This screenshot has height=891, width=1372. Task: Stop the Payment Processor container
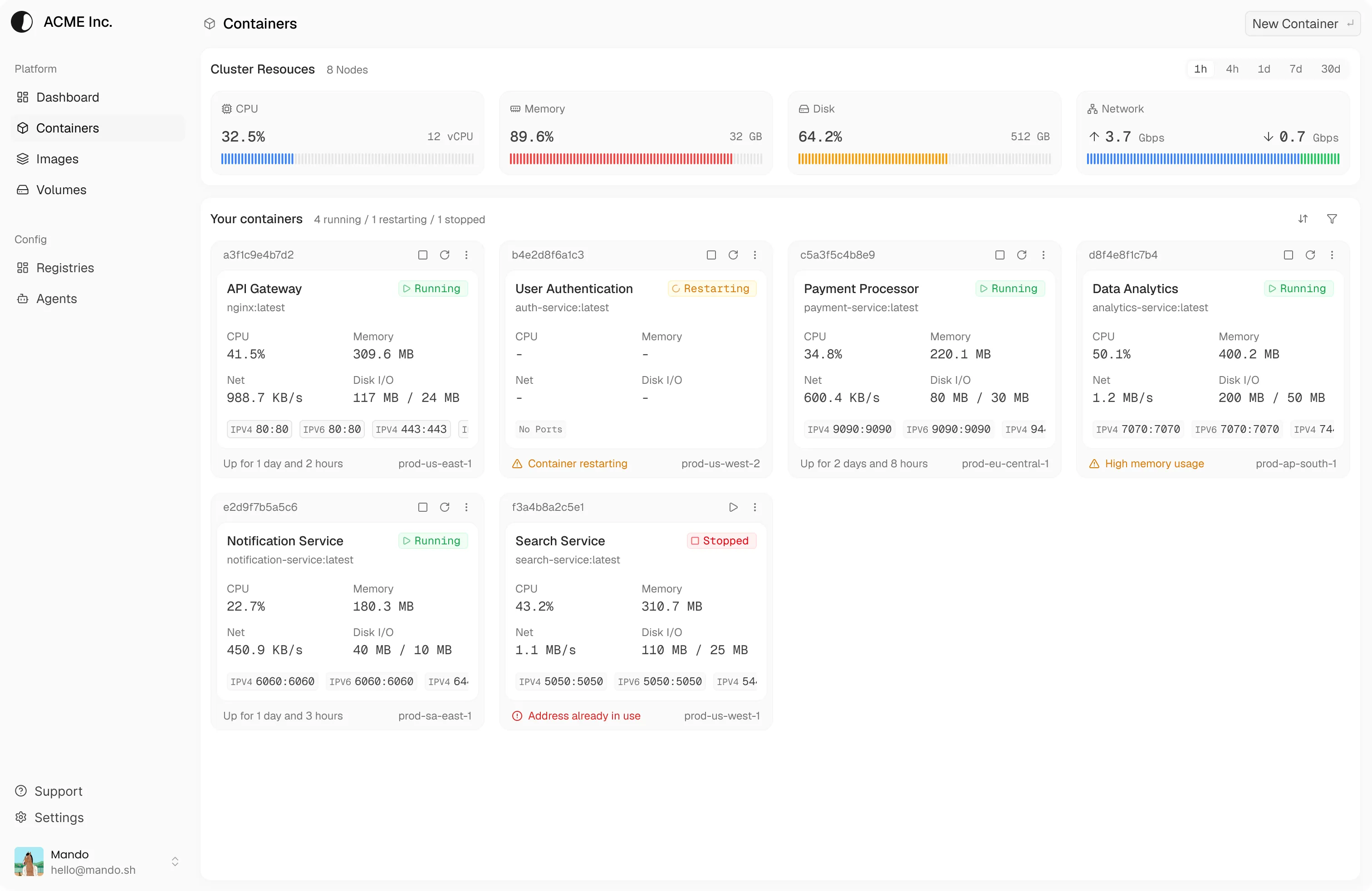pos(1000,255)
